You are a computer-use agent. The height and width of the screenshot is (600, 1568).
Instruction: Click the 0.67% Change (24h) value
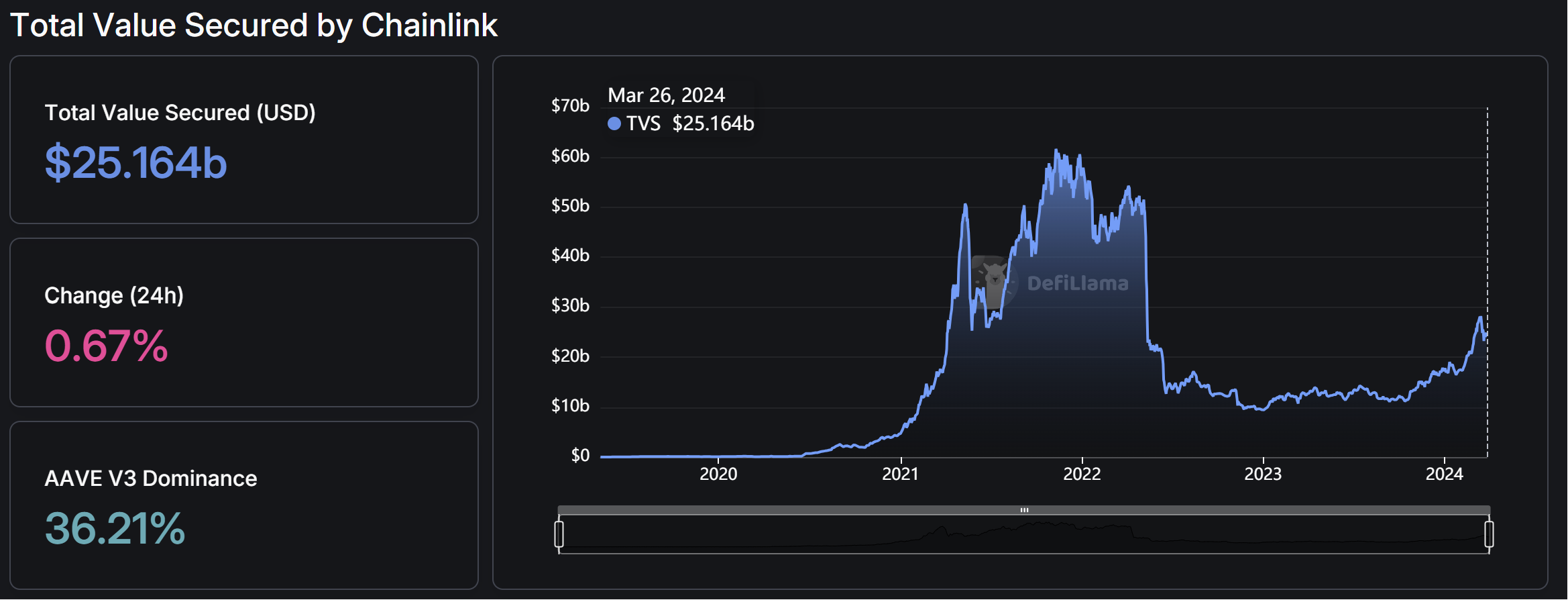tap(106, 346)
